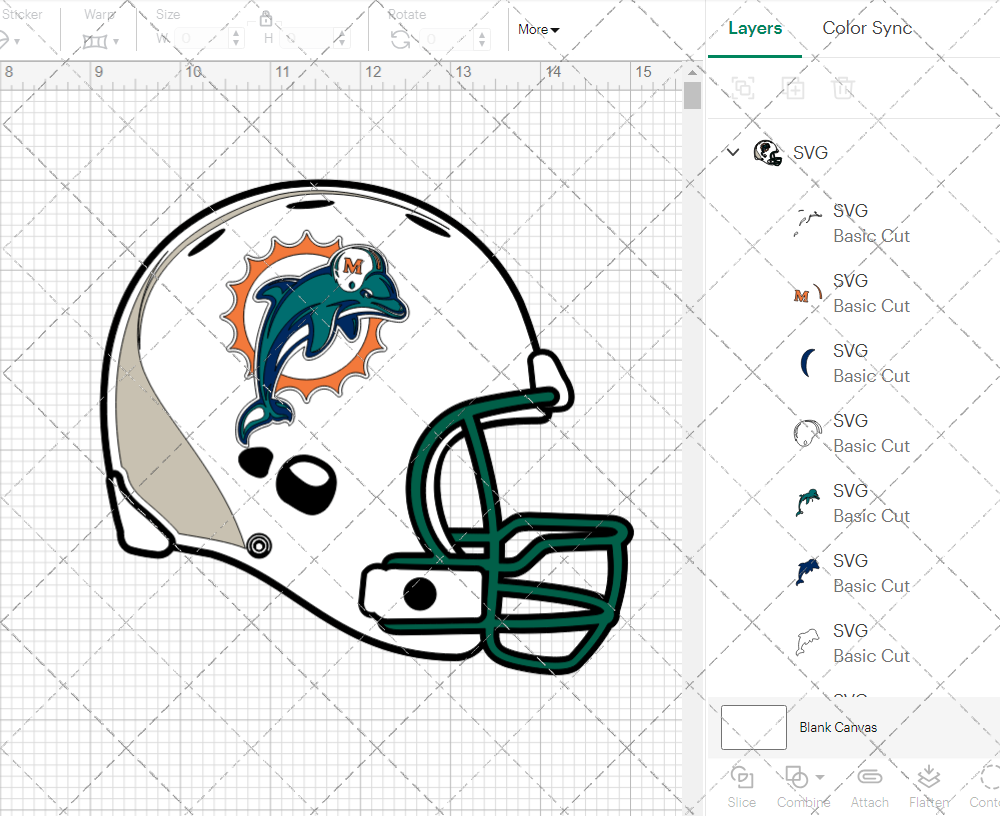Viewport: 1000px width, 816px height.
Task: Open the Warp dropdown arrow
Action: tap(116, 42)
